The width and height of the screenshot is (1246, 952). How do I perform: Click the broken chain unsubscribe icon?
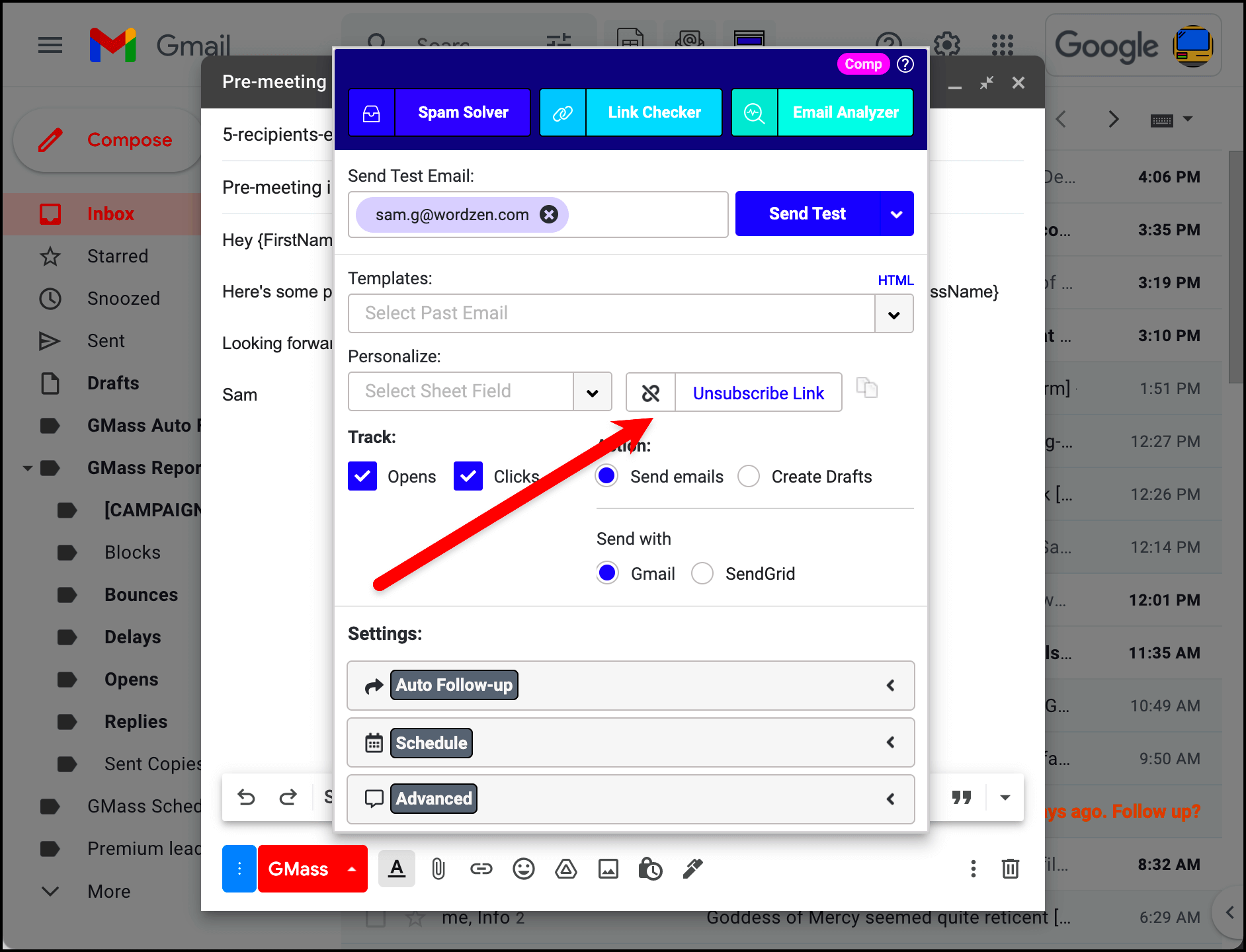[x=651, y=393]
